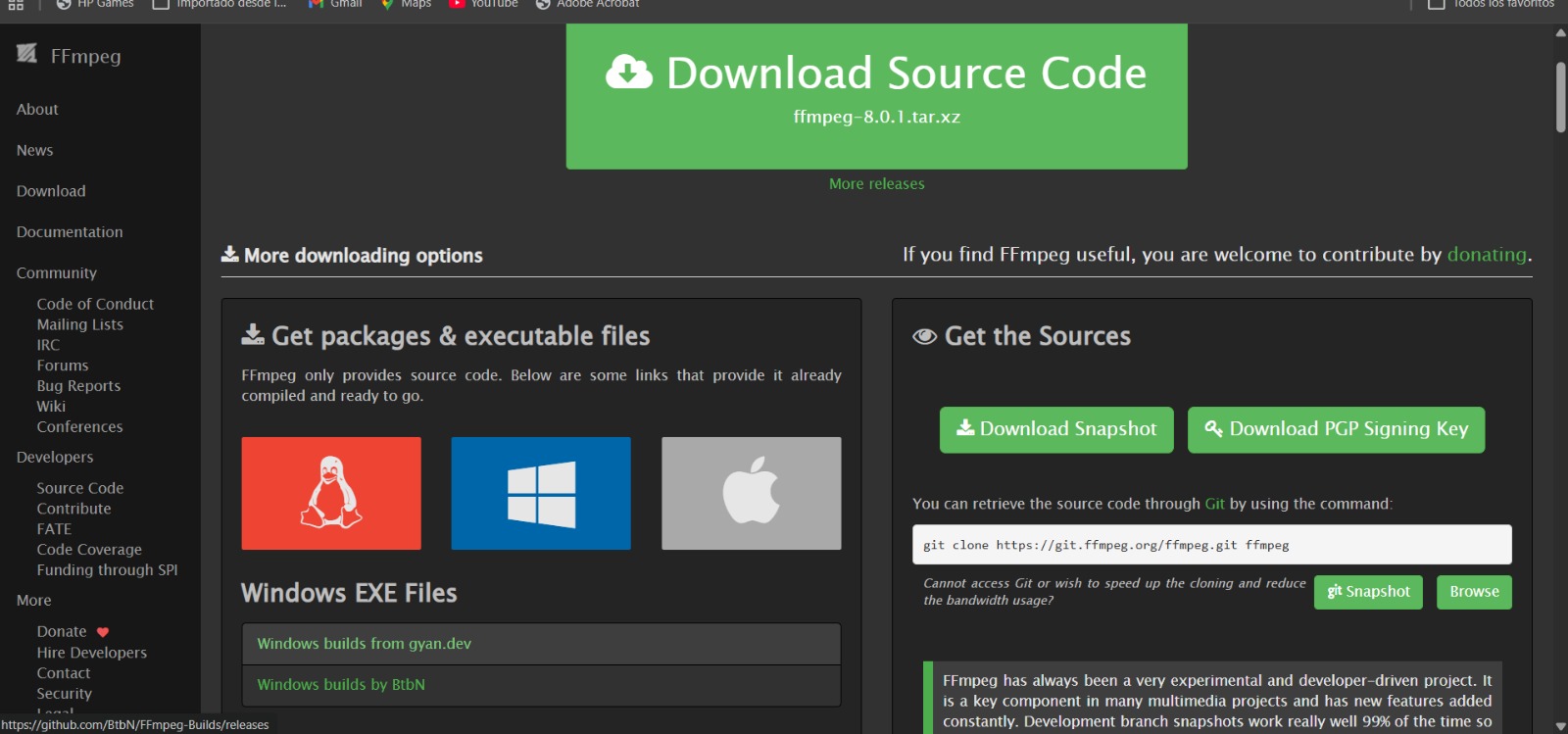This screenshot has height=734, width=1568.
Task: Open the Documentation sidebar menu item
Action: [x=70, y=232]
